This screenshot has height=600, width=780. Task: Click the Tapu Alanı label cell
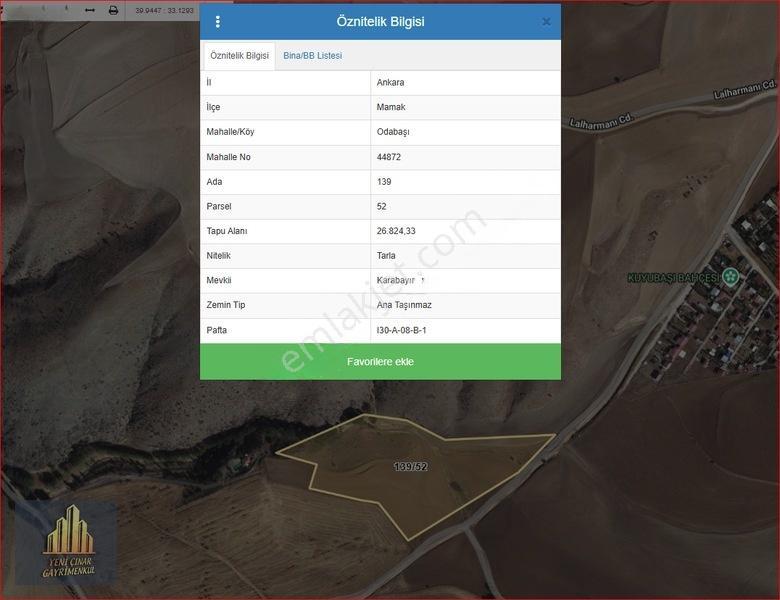286,231
